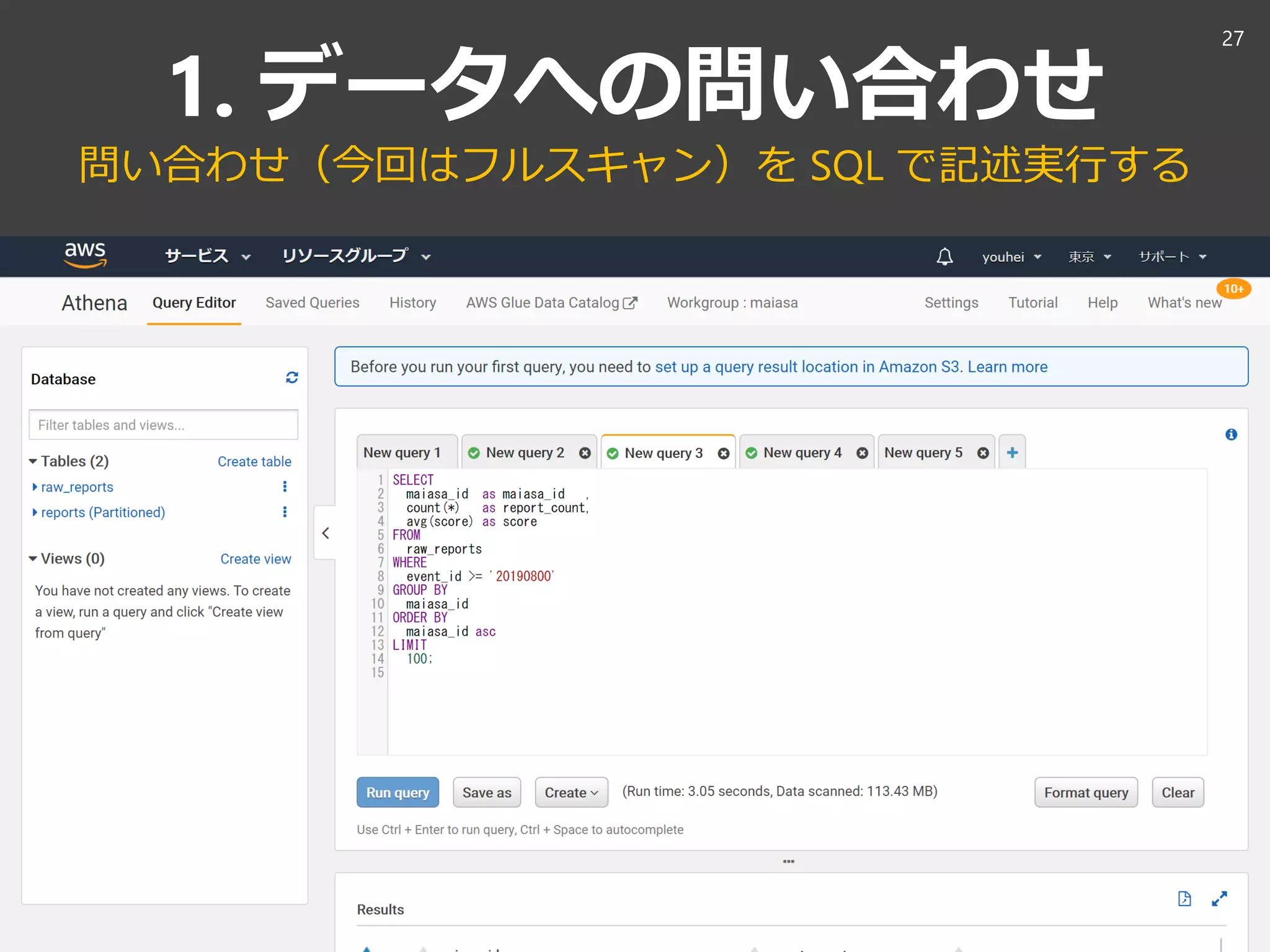
Task: Open the 東京 region dropdown
Action: 1090,257
